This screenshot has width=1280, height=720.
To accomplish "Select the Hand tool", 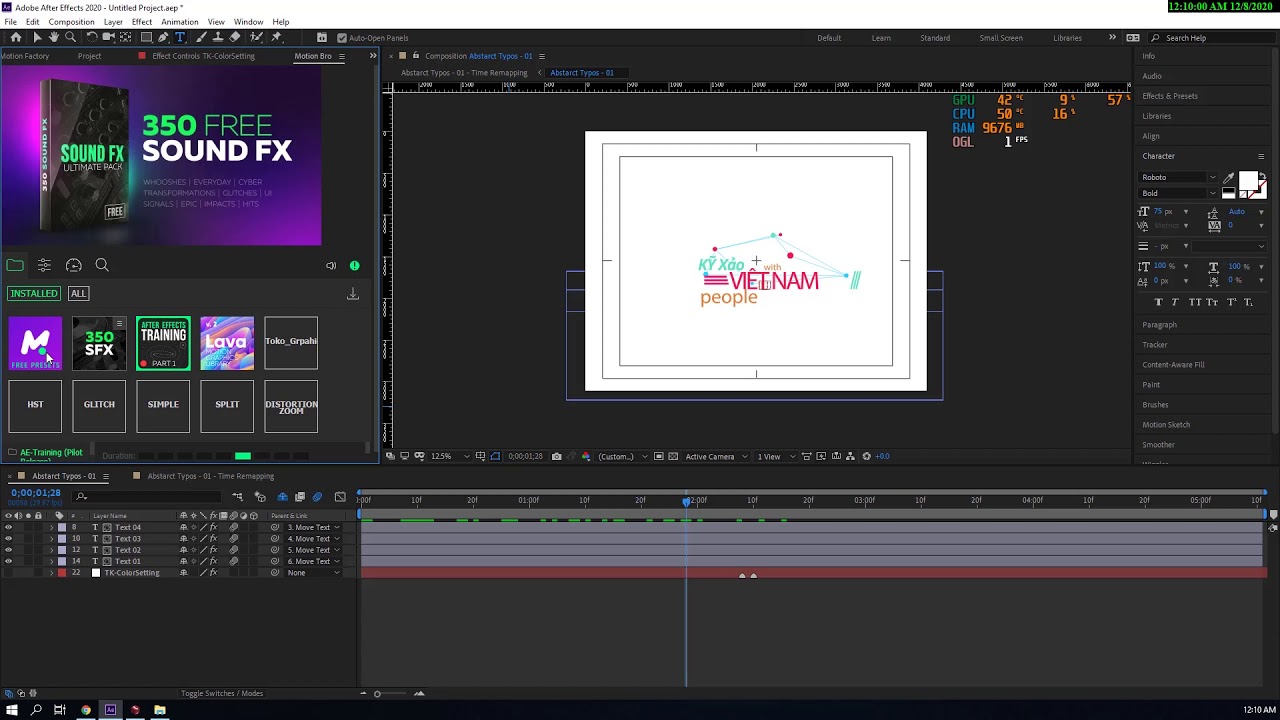I will tap(53, 37).
